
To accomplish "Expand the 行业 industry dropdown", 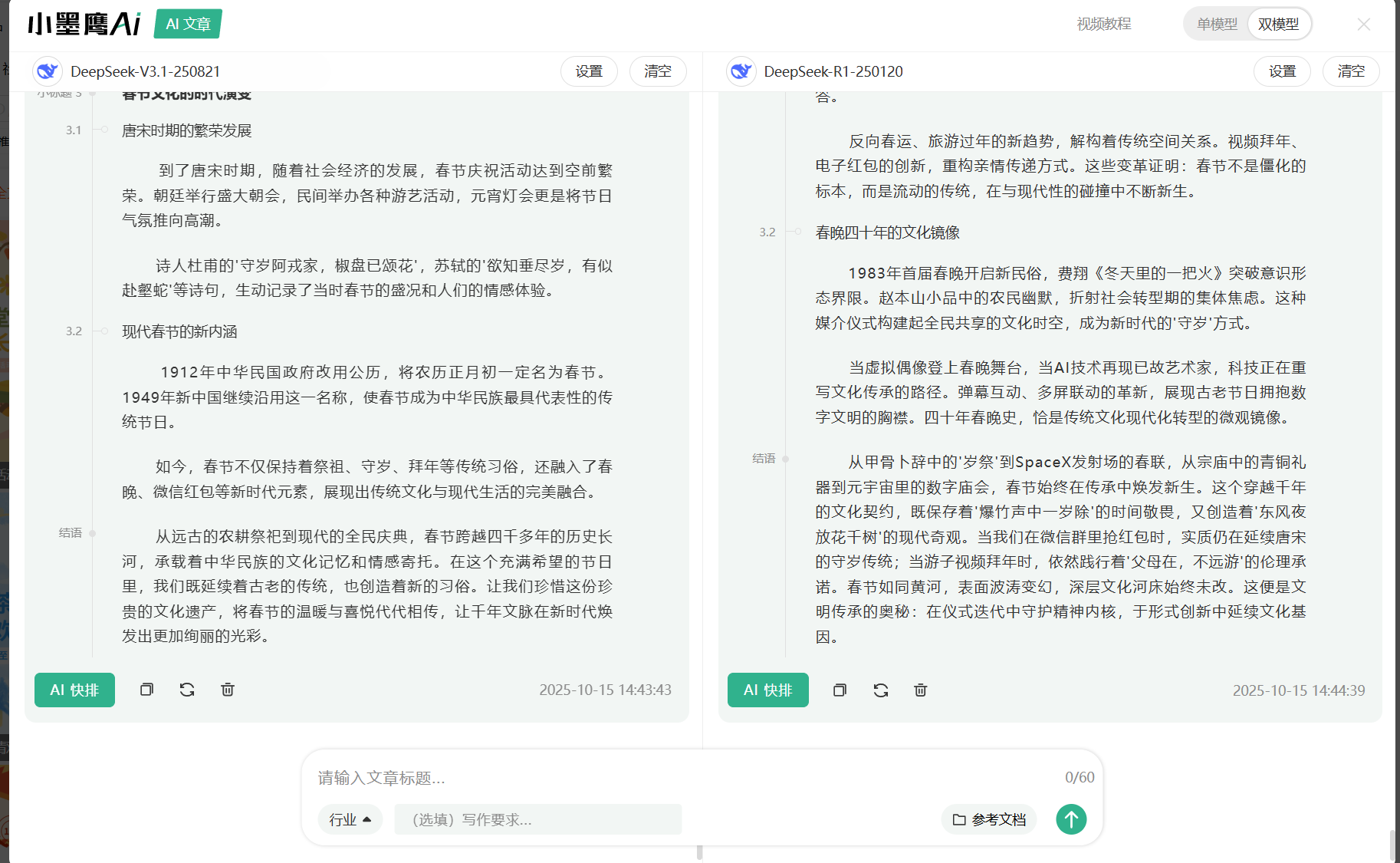I will pos(350,819).
